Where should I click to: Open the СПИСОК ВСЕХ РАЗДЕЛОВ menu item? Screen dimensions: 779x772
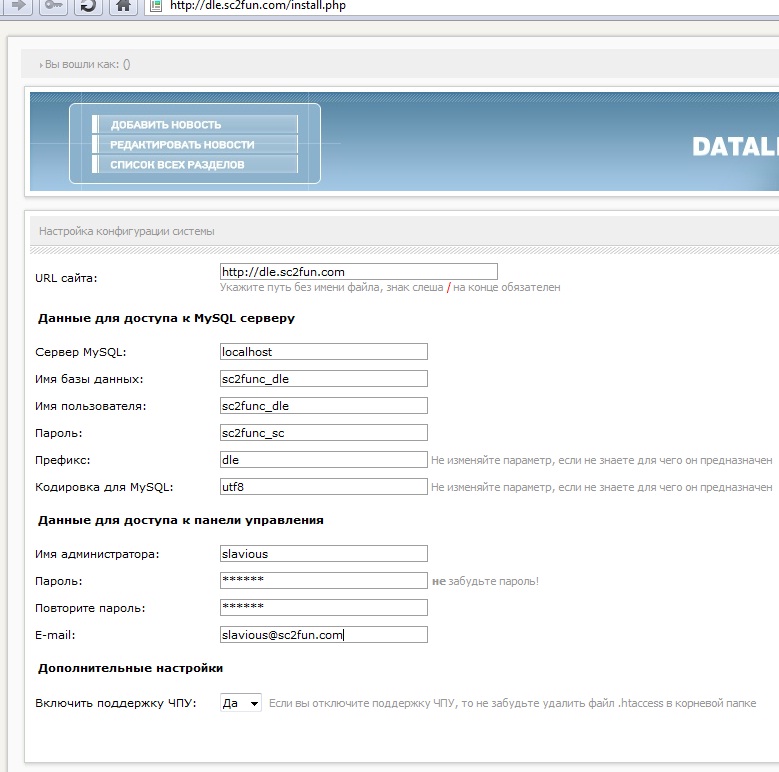[x=195, y=164]
